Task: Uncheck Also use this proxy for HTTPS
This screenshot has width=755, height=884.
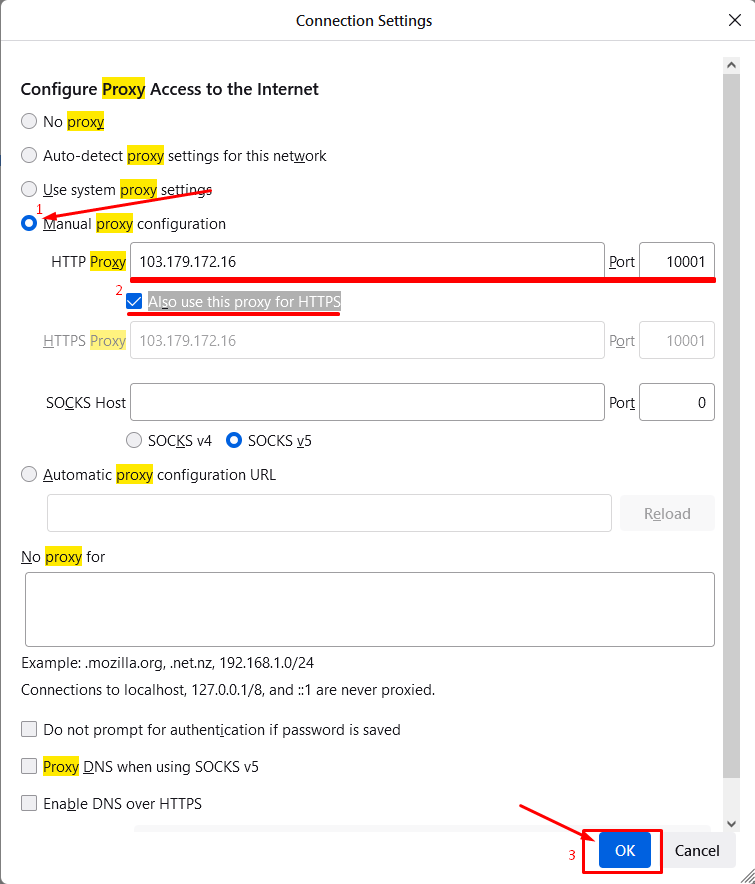Action: 135,302
